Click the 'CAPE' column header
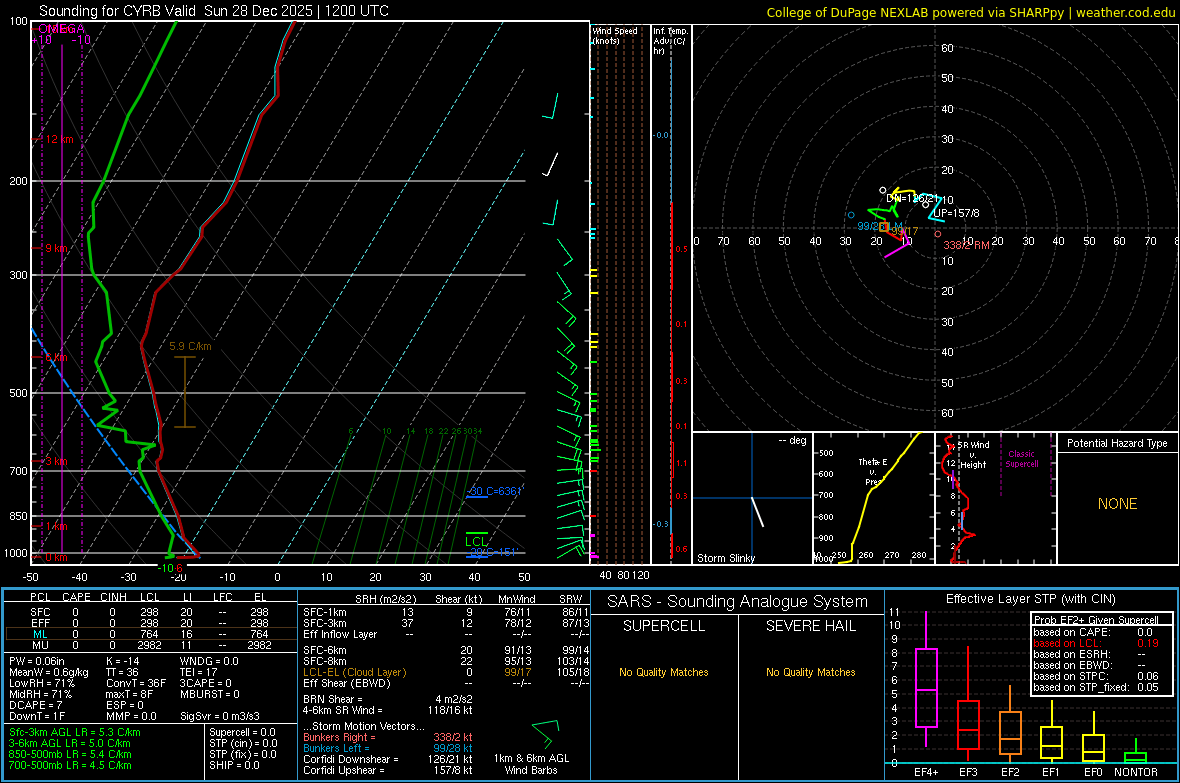This screenshot has width=1180, height=783. tap(76, 597)
